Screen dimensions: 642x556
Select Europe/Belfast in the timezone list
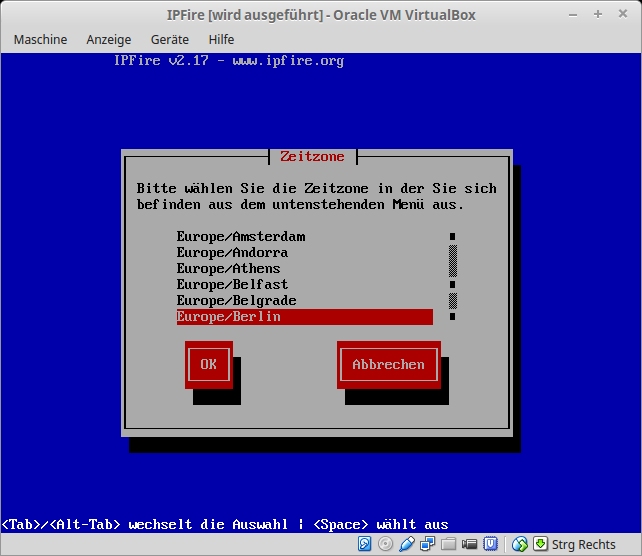(x=305, y=285)
